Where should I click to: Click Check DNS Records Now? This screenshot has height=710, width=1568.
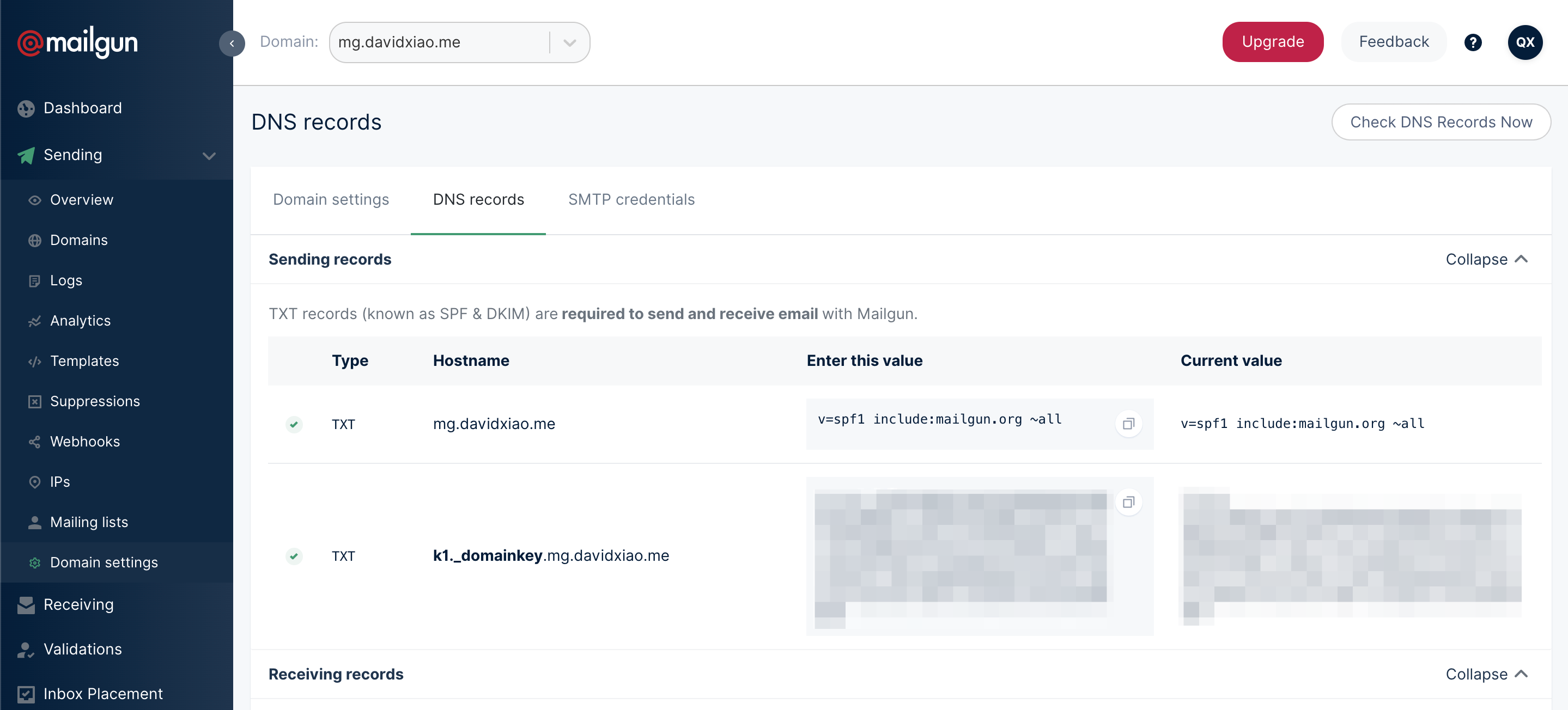click(1441, 123)
